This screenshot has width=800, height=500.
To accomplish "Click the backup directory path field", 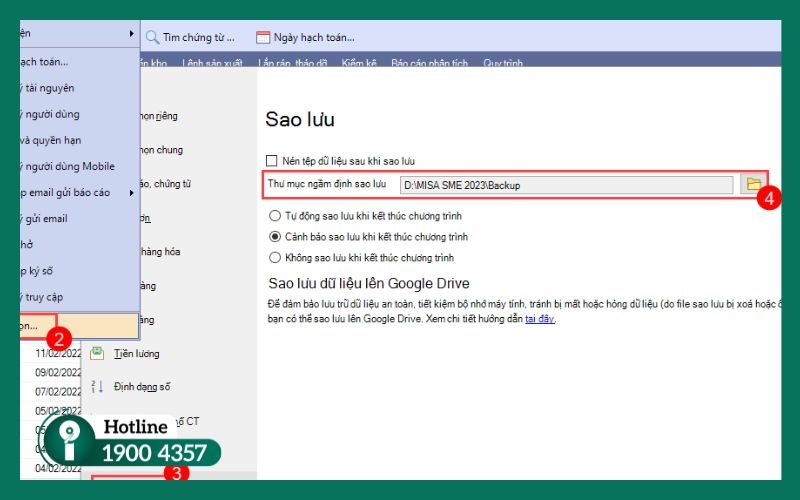I will coord(566,185).
